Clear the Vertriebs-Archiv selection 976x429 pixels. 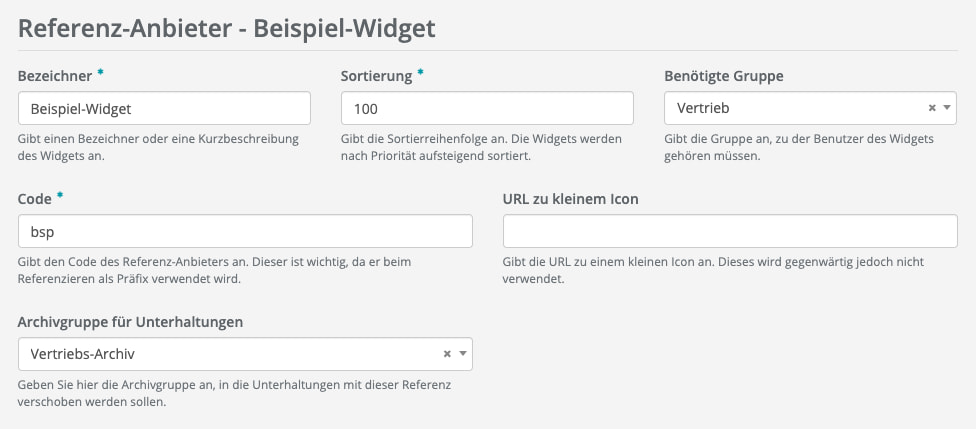point(448,354)
